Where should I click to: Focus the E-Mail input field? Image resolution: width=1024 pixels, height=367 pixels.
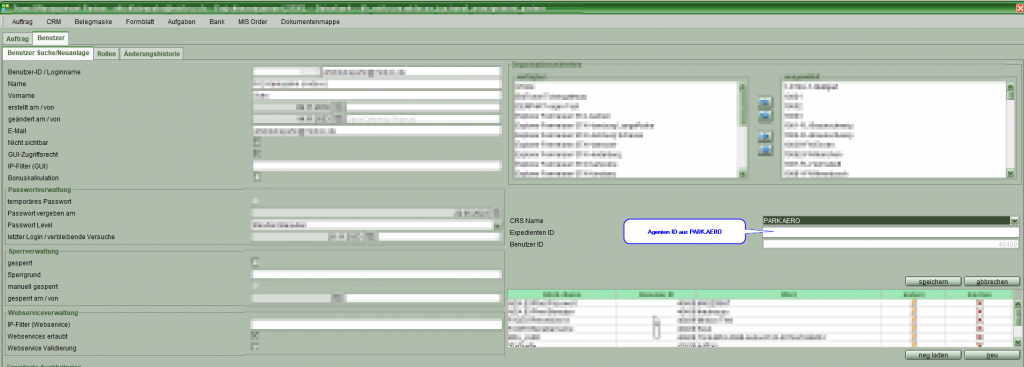[x=376, y=131]
